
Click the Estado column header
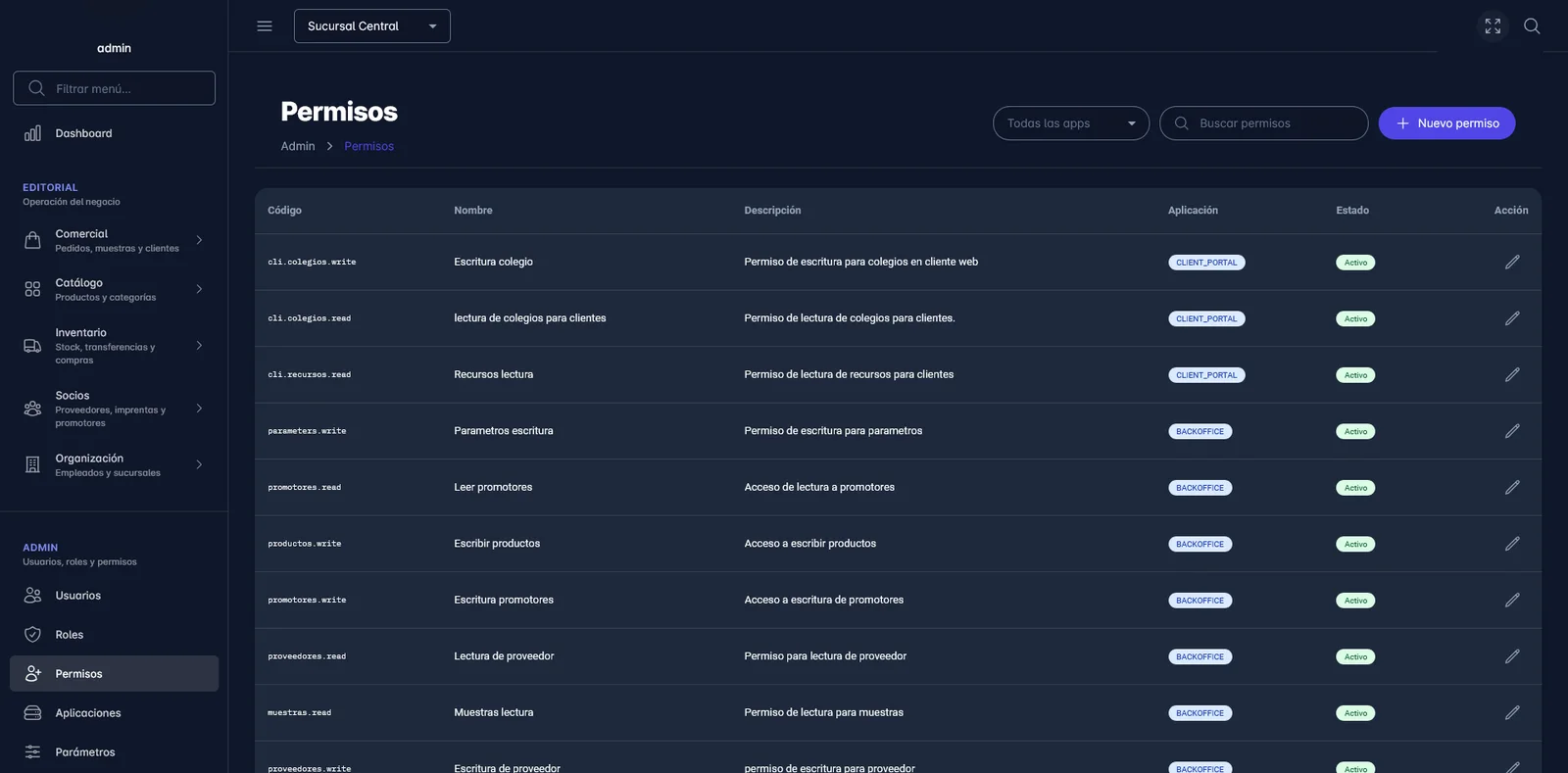coord(1352,211)
